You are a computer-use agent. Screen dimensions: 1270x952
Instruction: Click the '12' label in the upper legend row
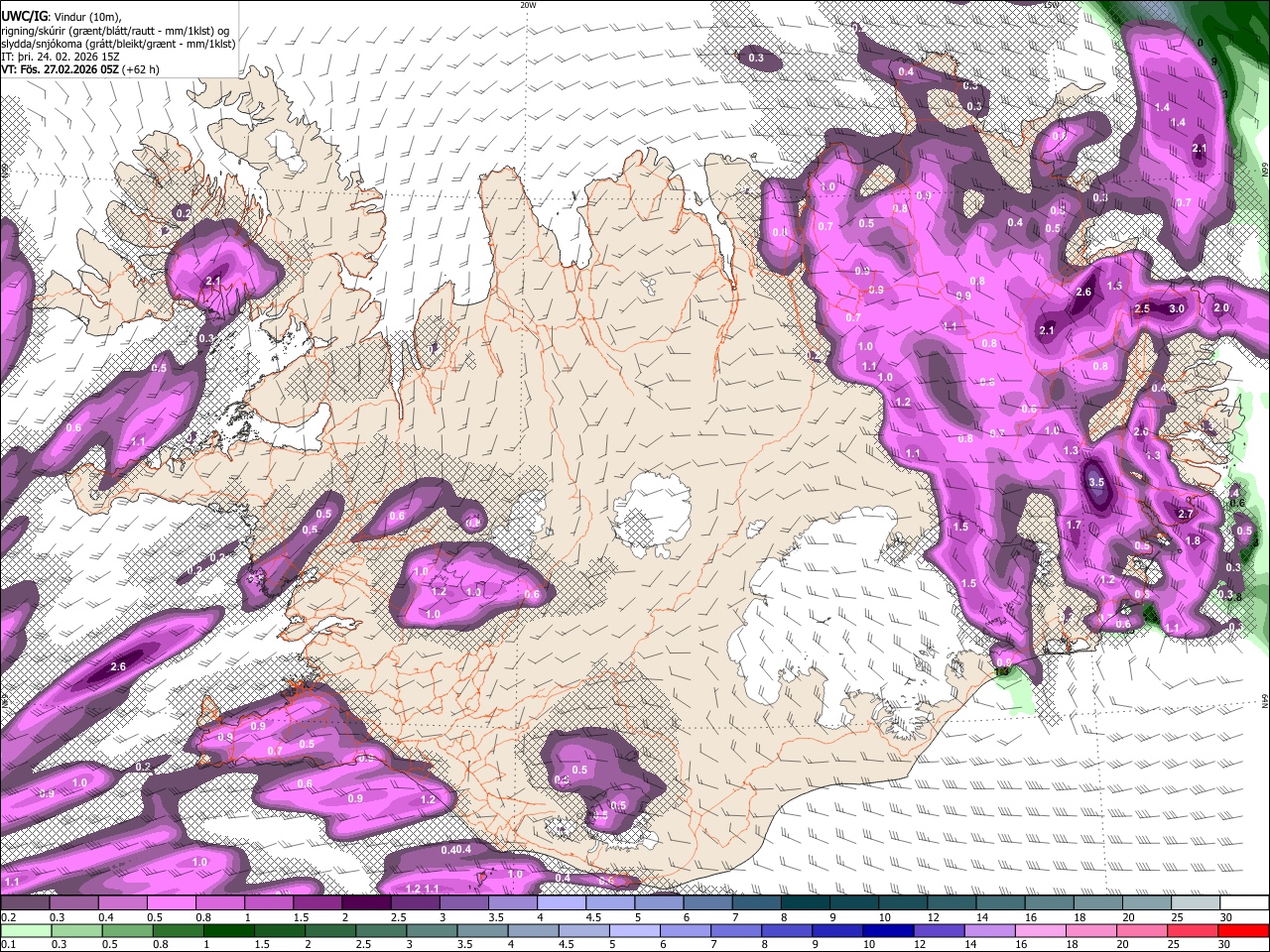coord(935,917)
